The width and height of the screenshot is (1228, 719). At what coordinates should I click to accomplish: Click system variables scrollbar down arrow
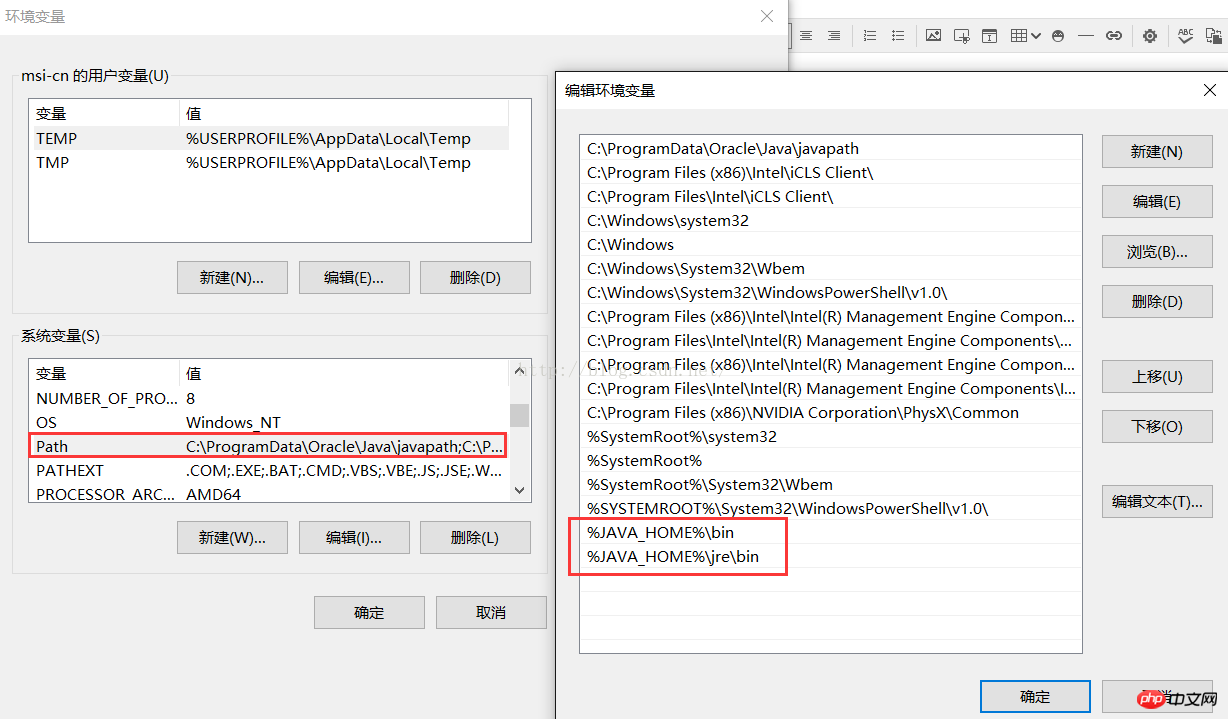point(519,490)
